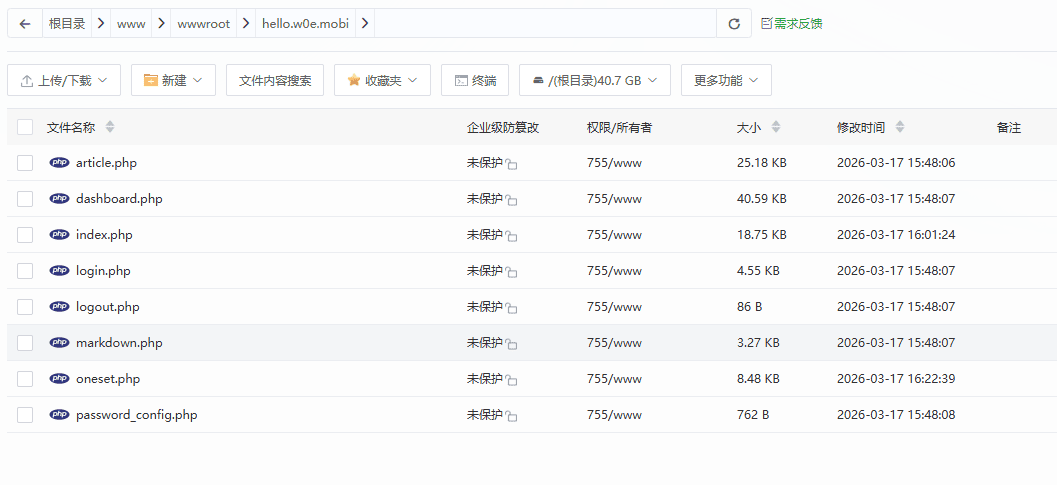Click lock icon in article.php row
Viewport: 1057px width, 485px height.
[x=512, y=165]
